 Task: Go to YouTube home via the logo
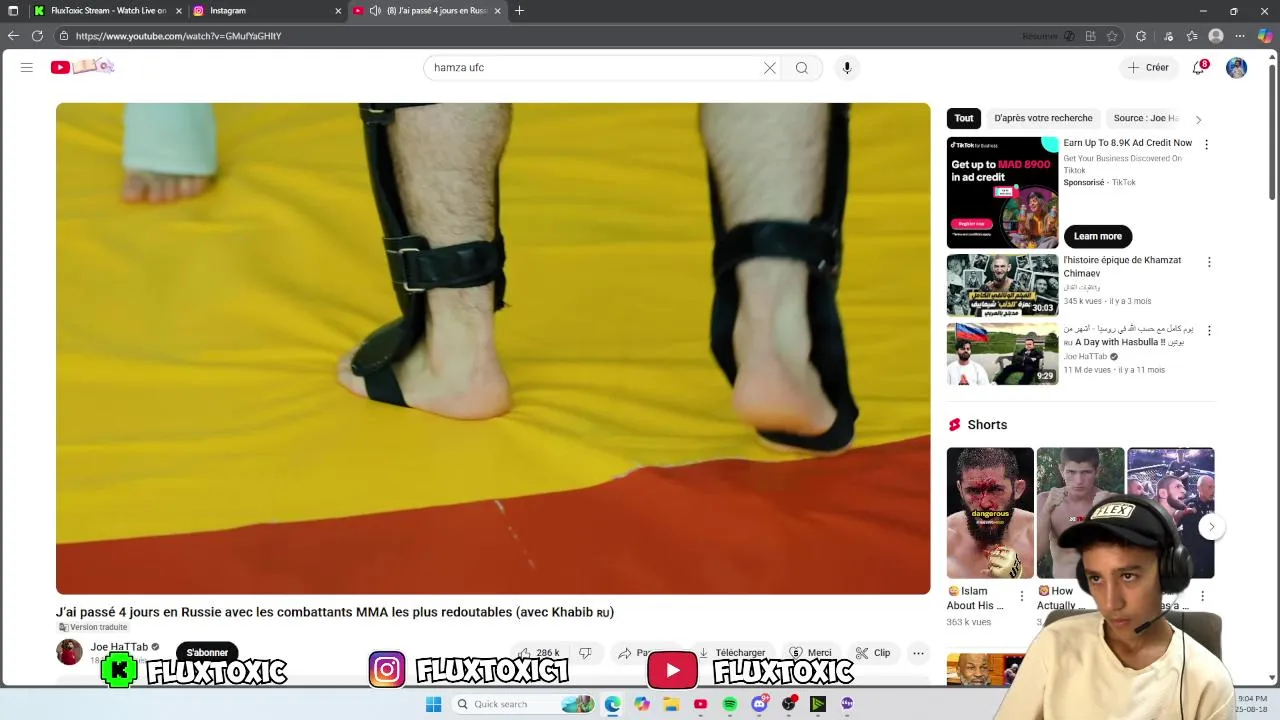pos(82,67)
